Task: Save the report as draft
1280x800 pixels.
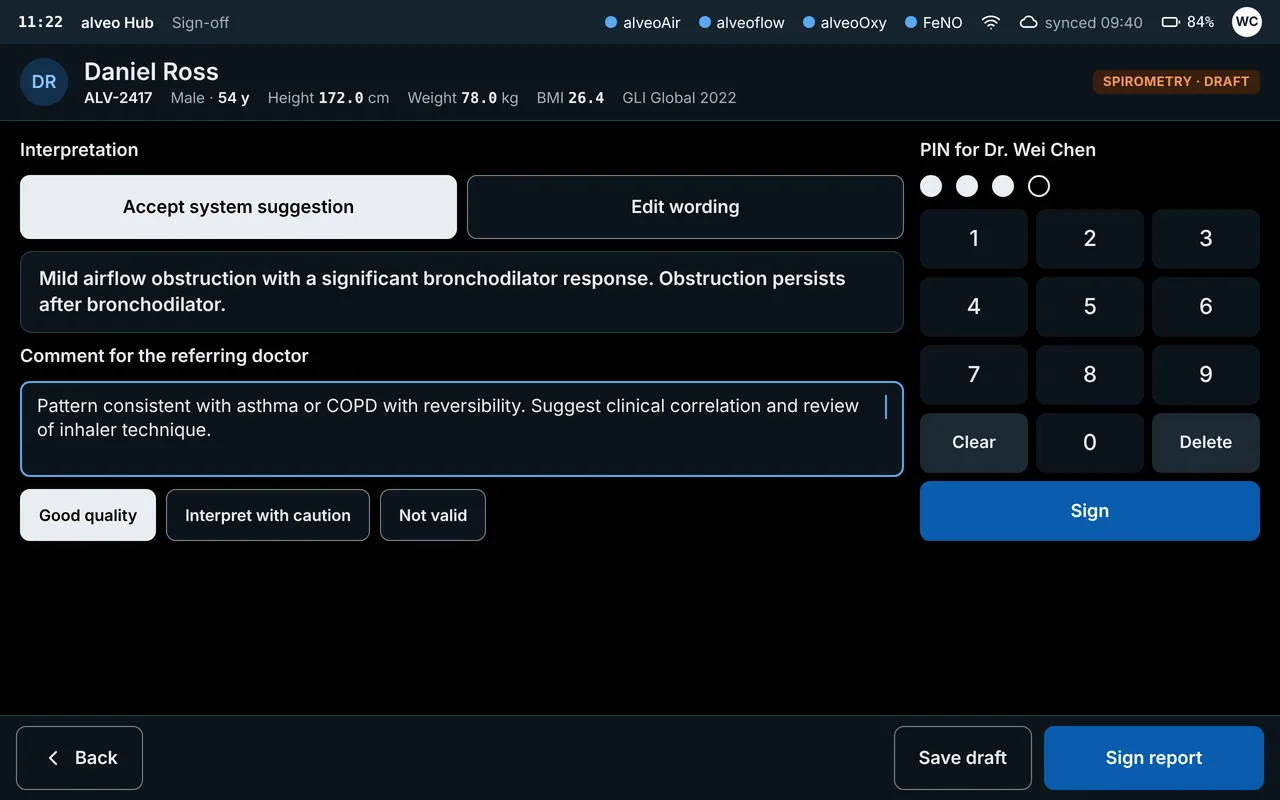Action: [x=963, y=758]
